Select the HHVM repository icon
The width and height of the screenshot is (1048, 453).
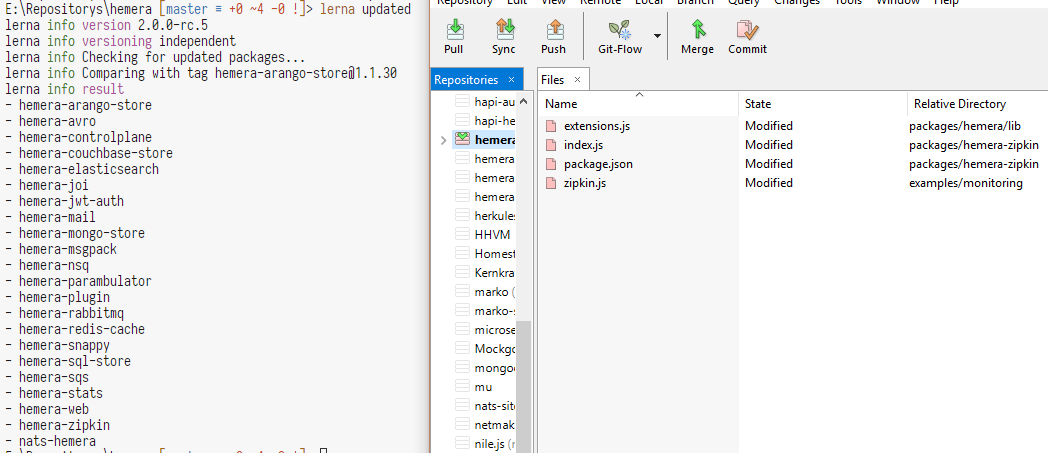pos(463,234)
